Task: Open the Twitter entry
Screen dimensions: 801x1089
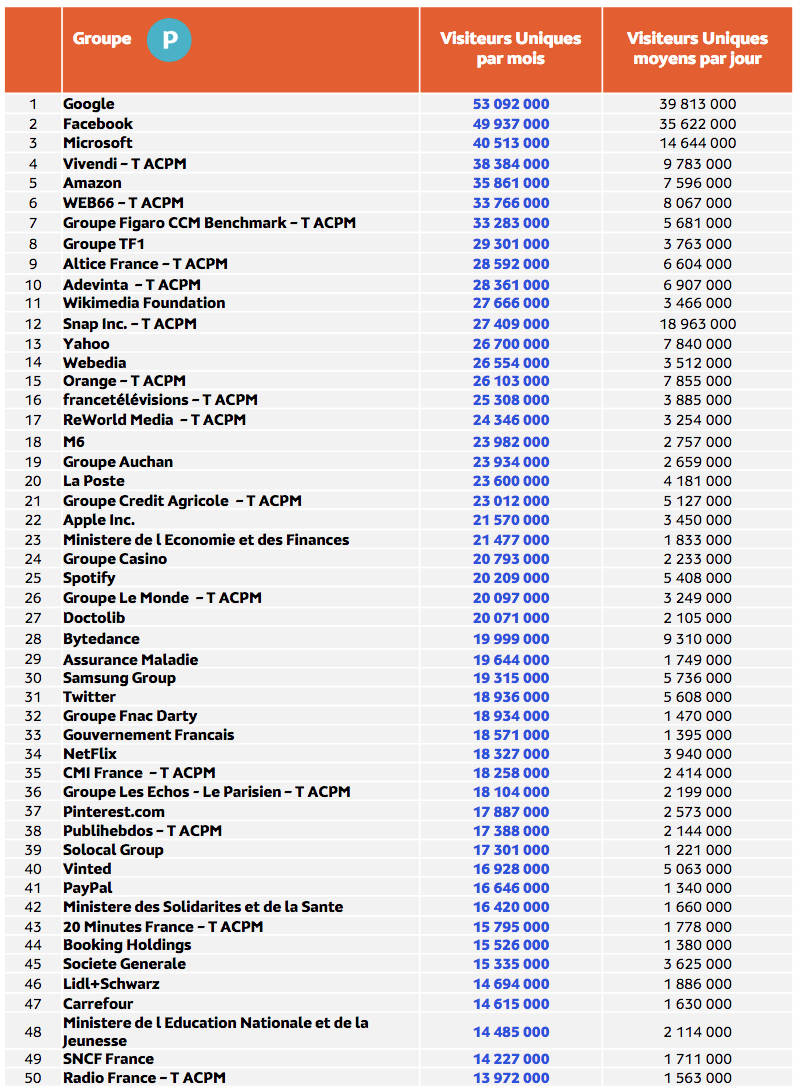Action: tap(86, 696)
